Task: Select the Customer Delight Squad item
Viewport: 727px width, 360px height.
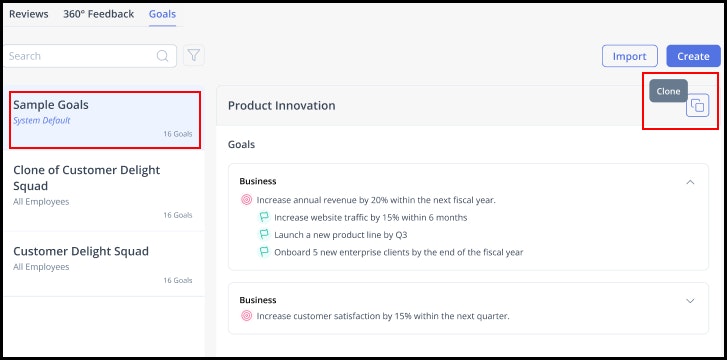Action: [x=104, y=264]
